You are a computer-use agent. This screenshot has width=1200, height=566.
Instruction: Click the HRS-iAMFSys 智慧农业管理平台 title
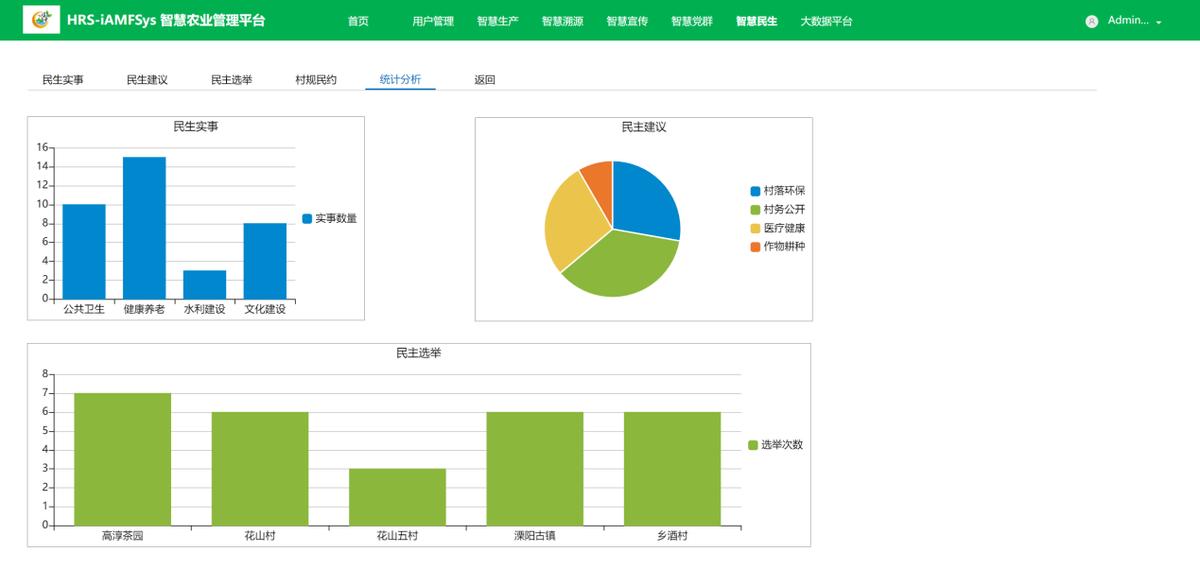point(166,20)
